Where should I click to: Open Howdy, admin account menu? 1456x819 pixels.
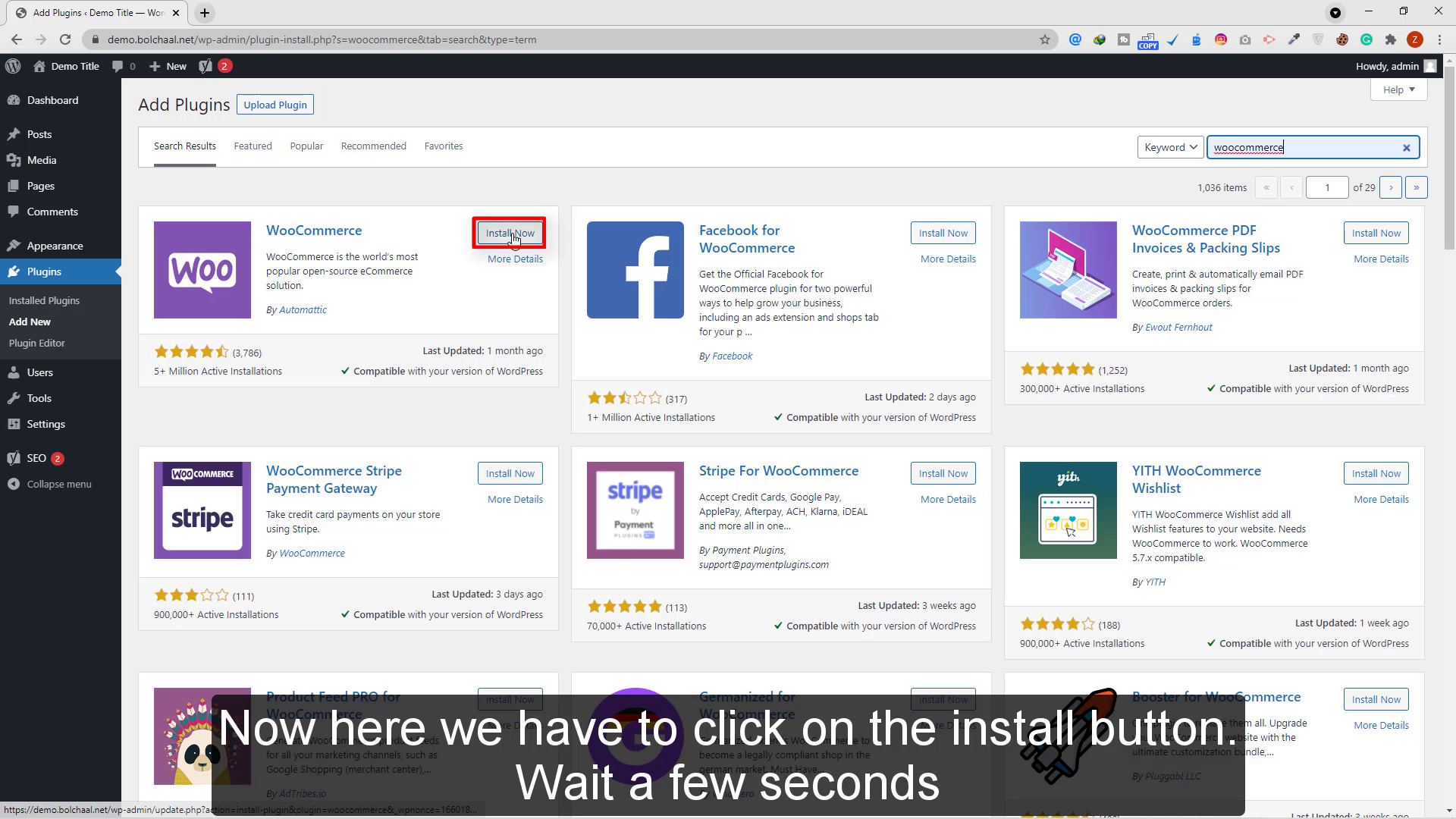tap(1396, 66)
